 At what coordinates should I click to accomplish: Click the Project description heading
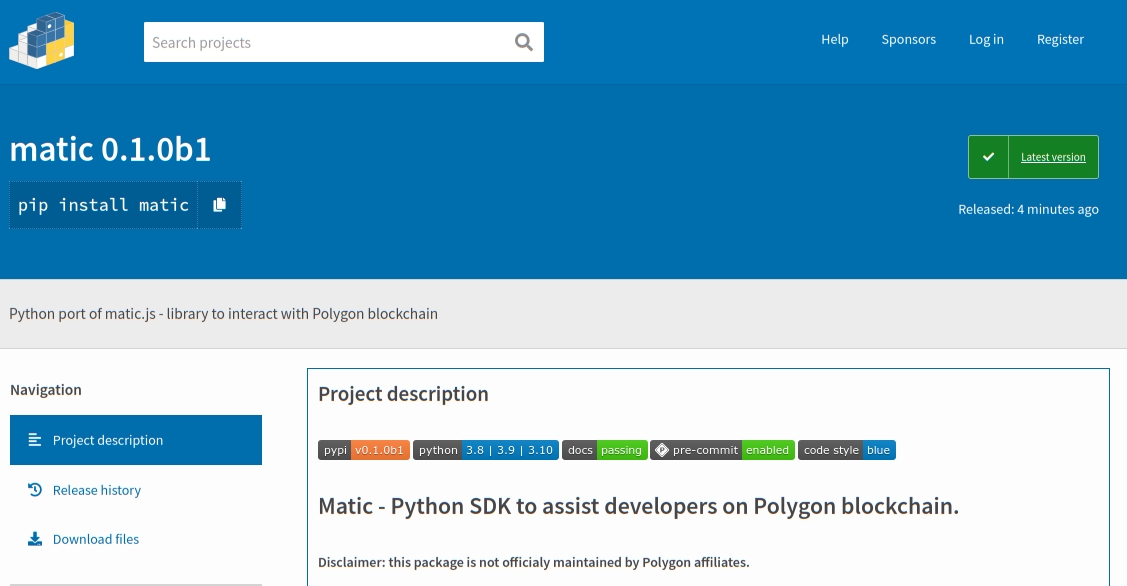coord(403,394)
